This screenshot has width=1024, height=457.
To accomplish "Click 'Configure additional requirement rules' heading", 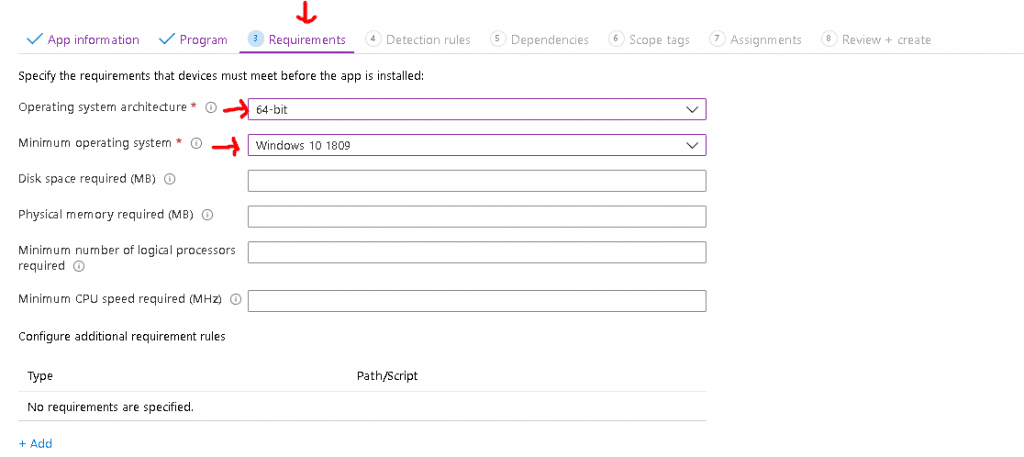I will tap(122, 337).
